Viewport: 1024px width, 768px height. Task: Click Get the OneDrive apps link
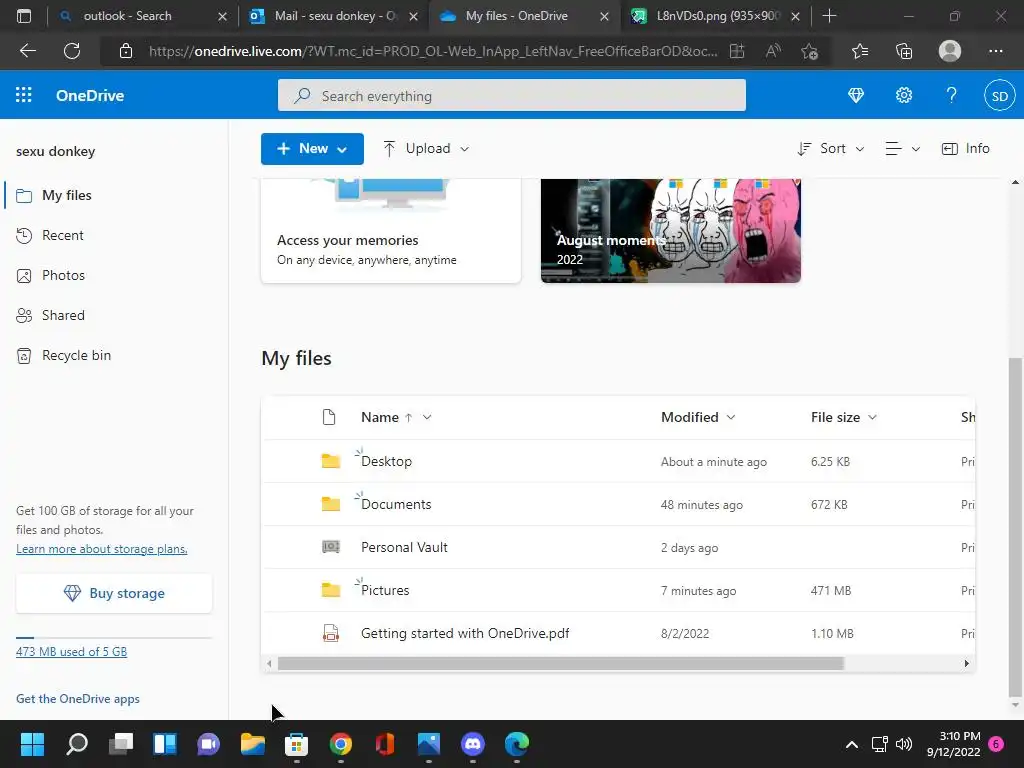pyautogui.click(x=78, y=699)
